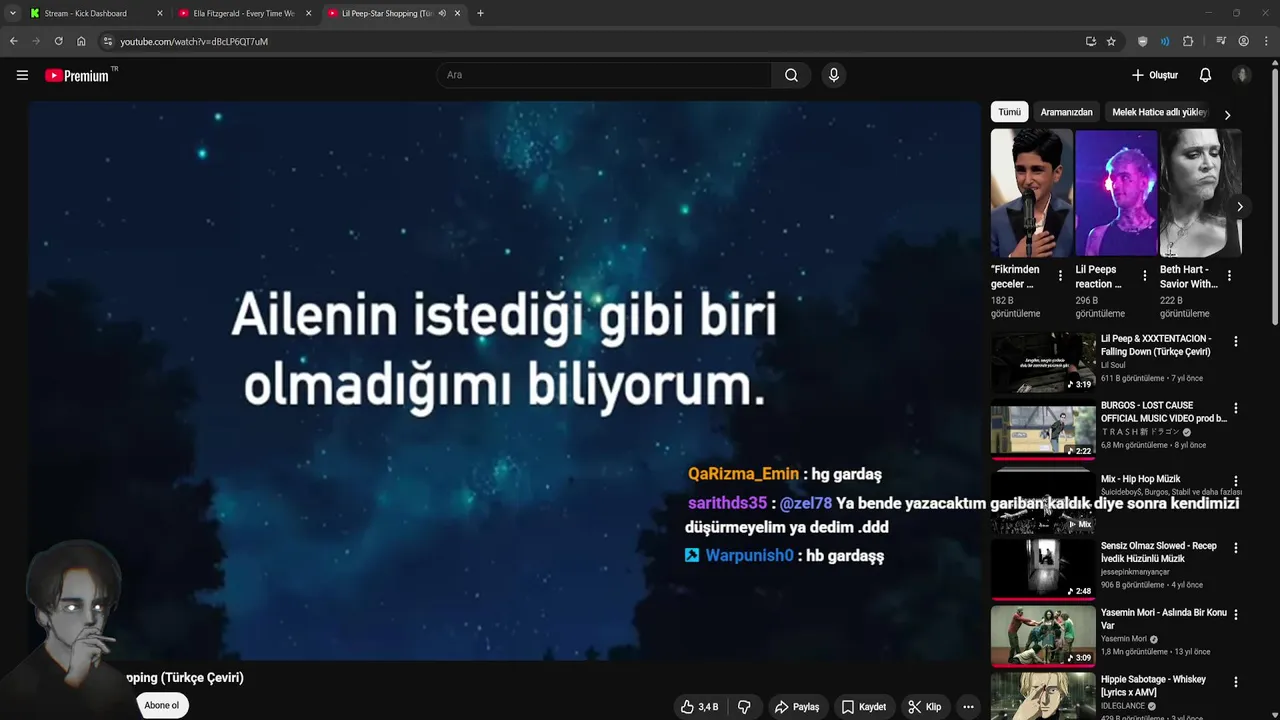Close the Ella Fitzgerald tab

(308, 13)
